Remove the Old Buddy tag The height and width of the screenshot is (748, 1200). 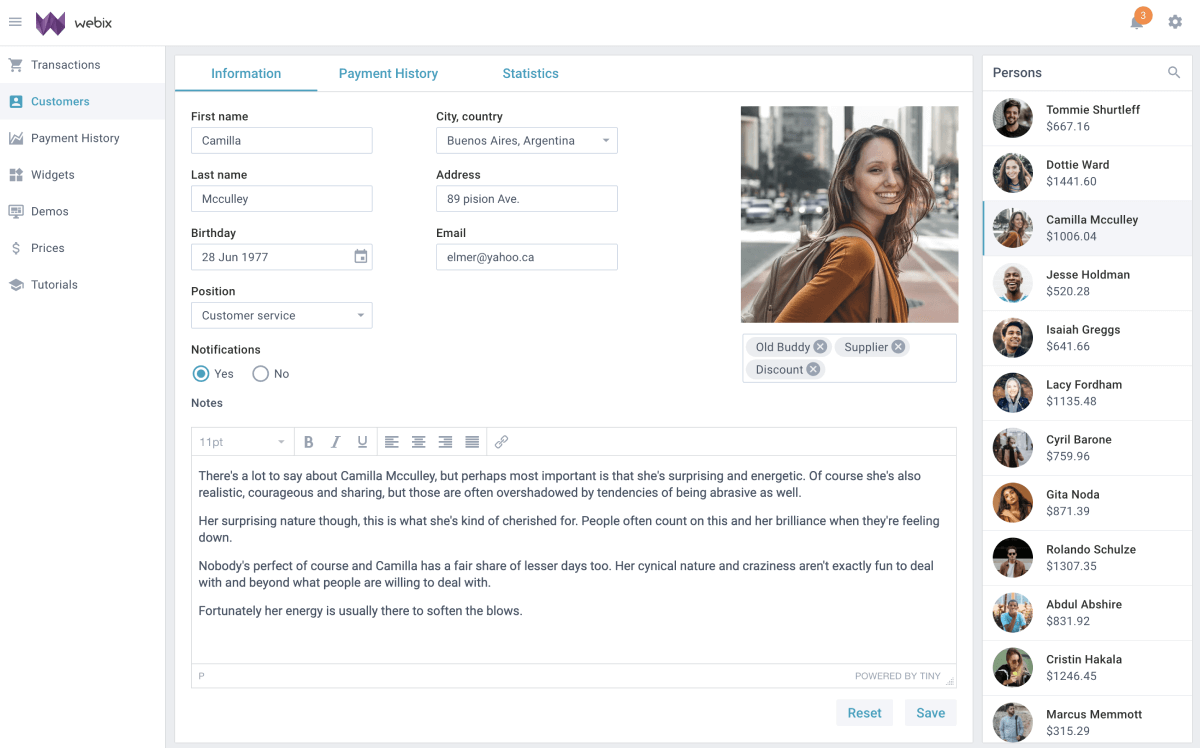point(820,347)
